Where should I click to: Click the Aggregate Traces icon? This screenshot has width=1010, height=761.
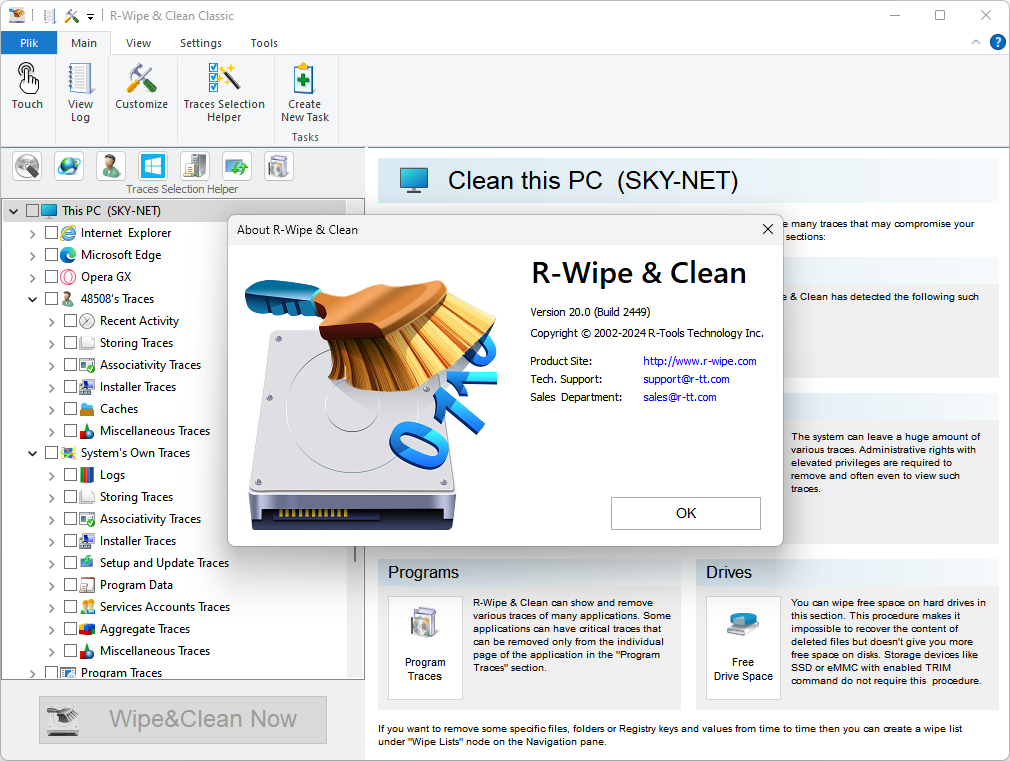(87, 629)
